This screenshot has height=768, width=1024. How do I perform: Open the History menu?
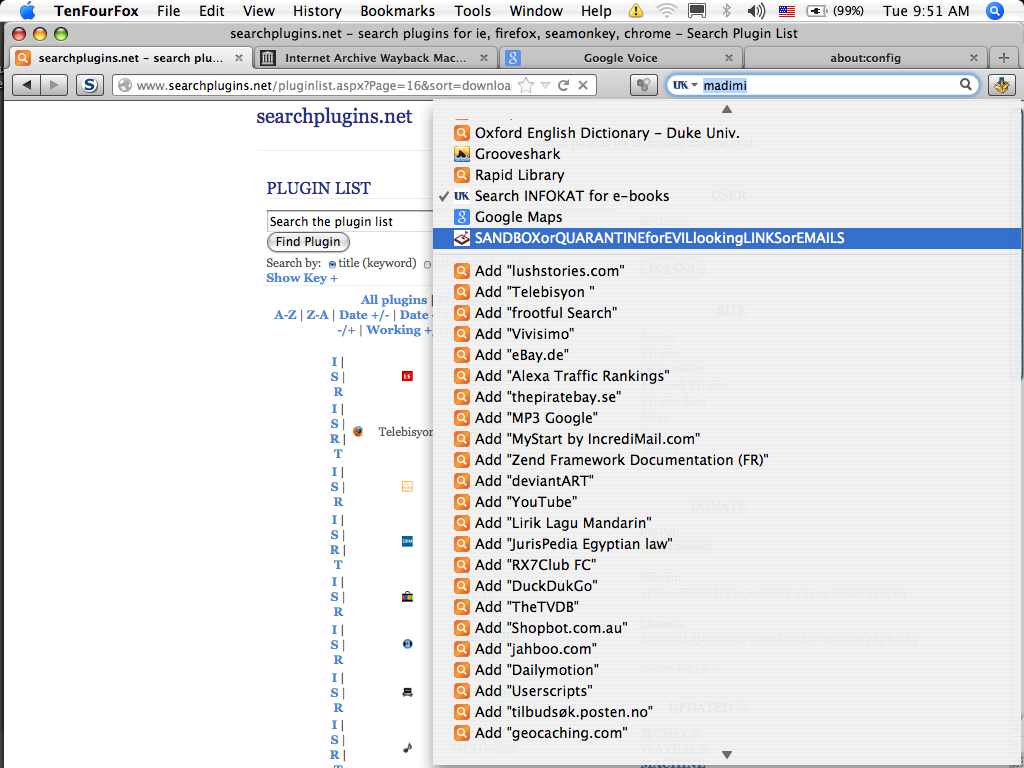(317, 11)
